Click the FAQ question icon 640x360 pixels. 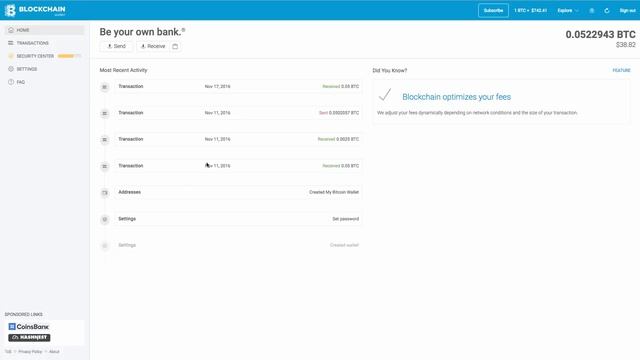tap(11, 82)
